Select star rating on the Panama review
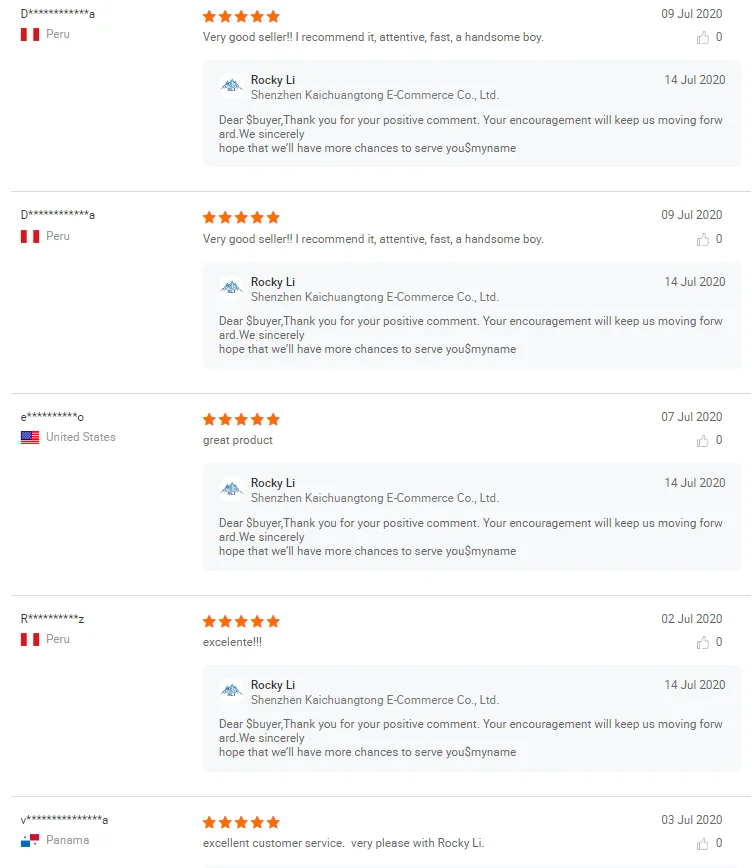The width and height of the screenshot is (756, 868). [241, 822]
